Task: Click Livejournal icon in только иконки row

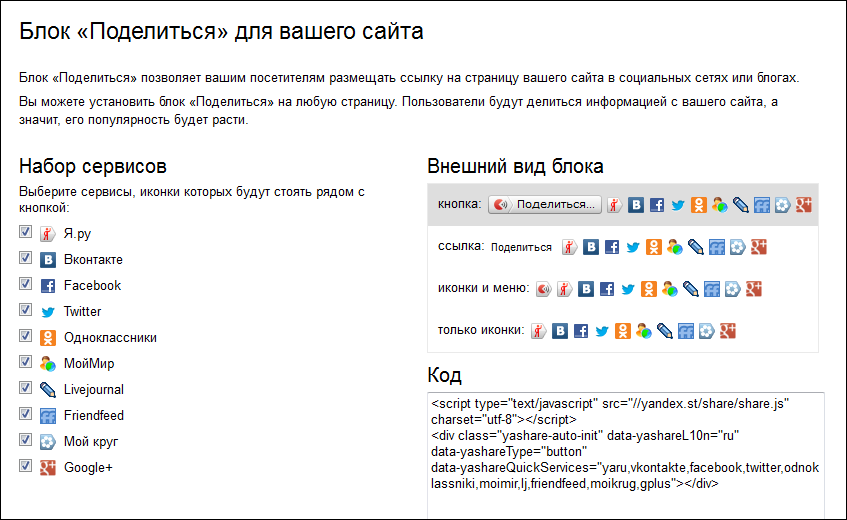Action: [664, 330]
